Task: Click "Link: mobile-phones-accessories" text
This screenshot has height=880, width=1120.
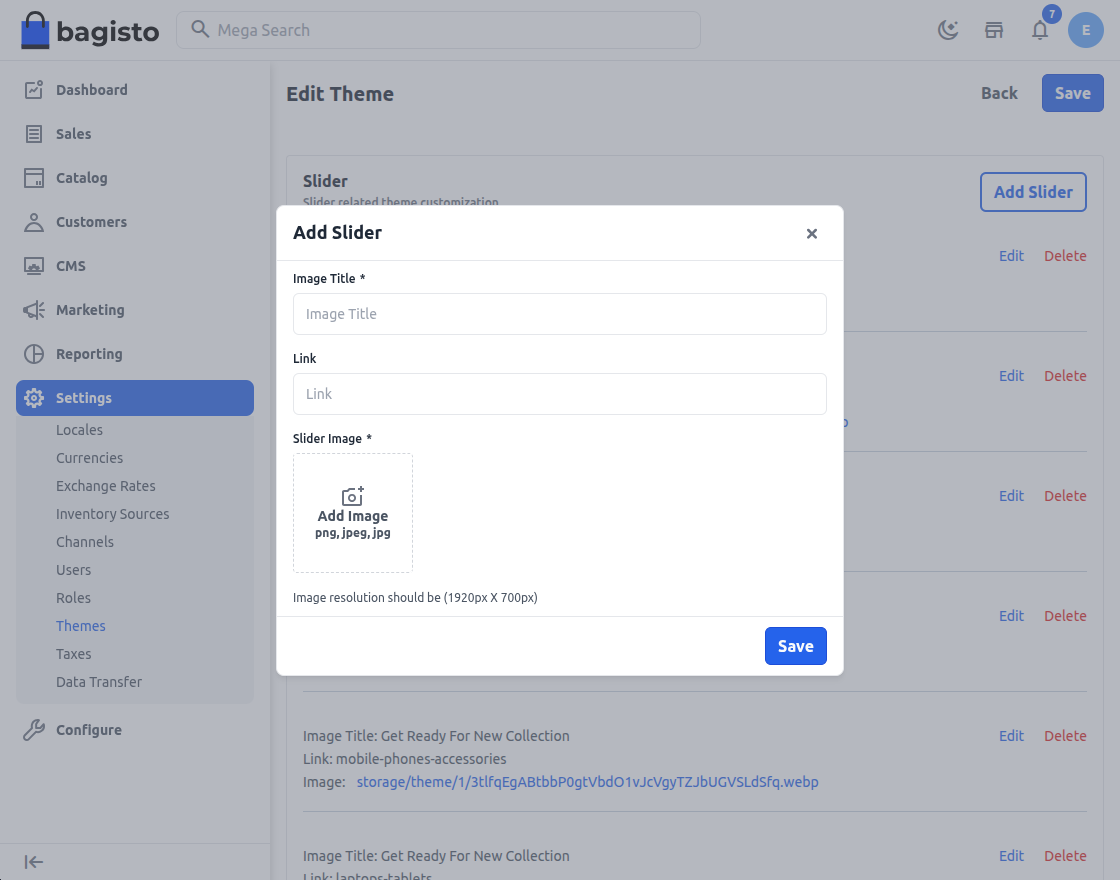Action: (404, 759)
